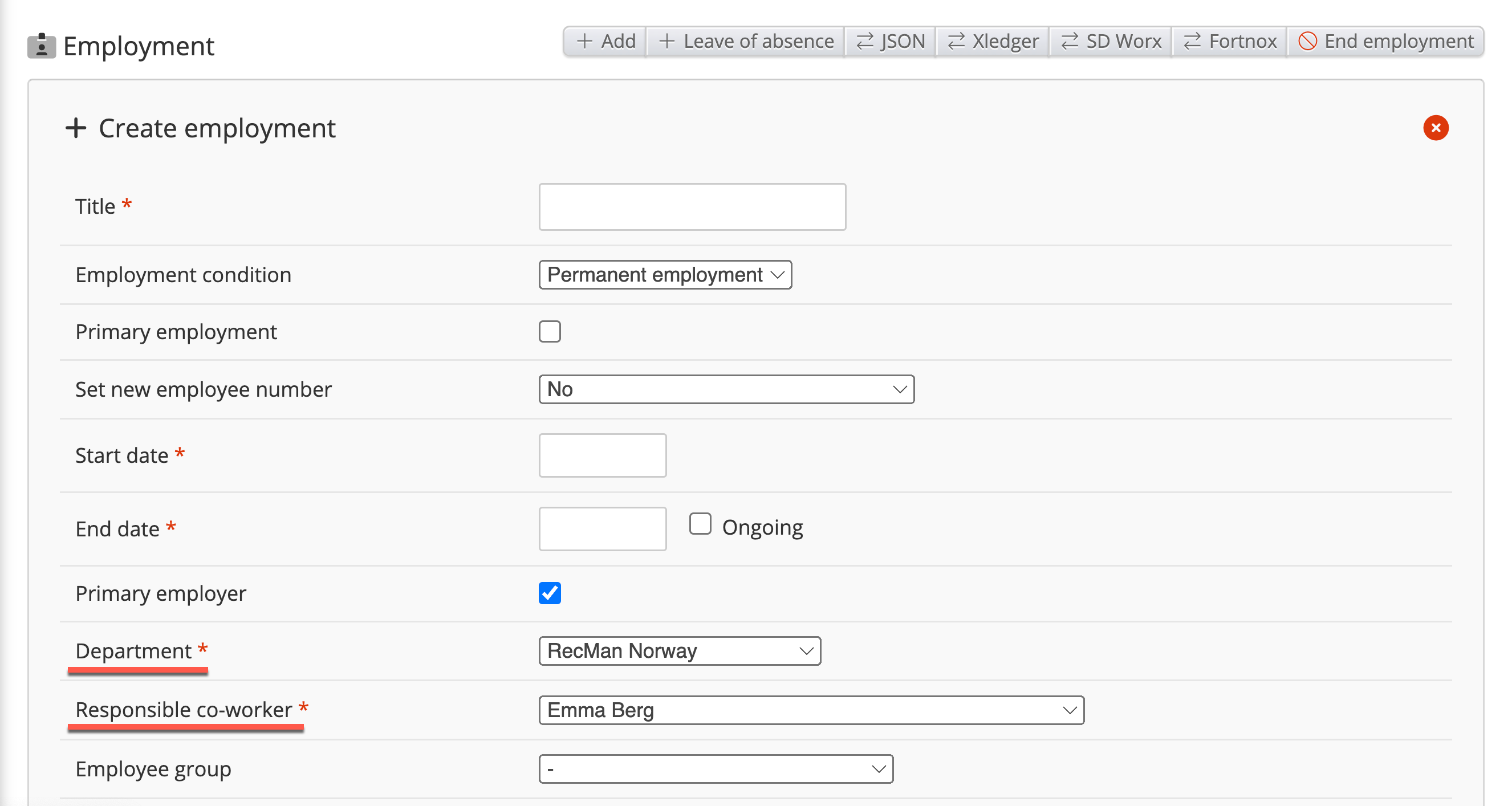
Task: Click the Leave of absence button
Action: 745,41
